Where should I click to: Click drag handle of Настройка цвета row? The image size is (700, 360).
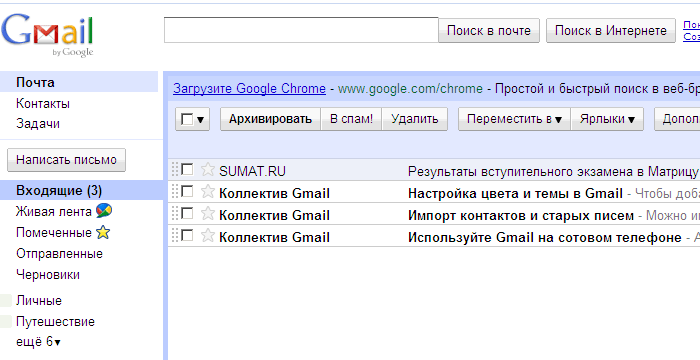pos(175,191)
